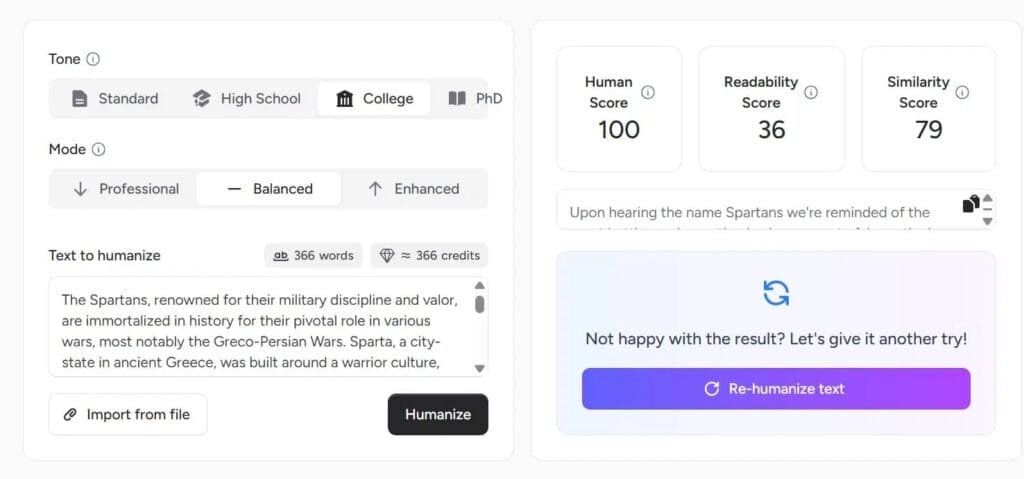Viewport: 1024px width, 479px height.
Task: Click the info icon next to Tone
Action: click(93, 59)
